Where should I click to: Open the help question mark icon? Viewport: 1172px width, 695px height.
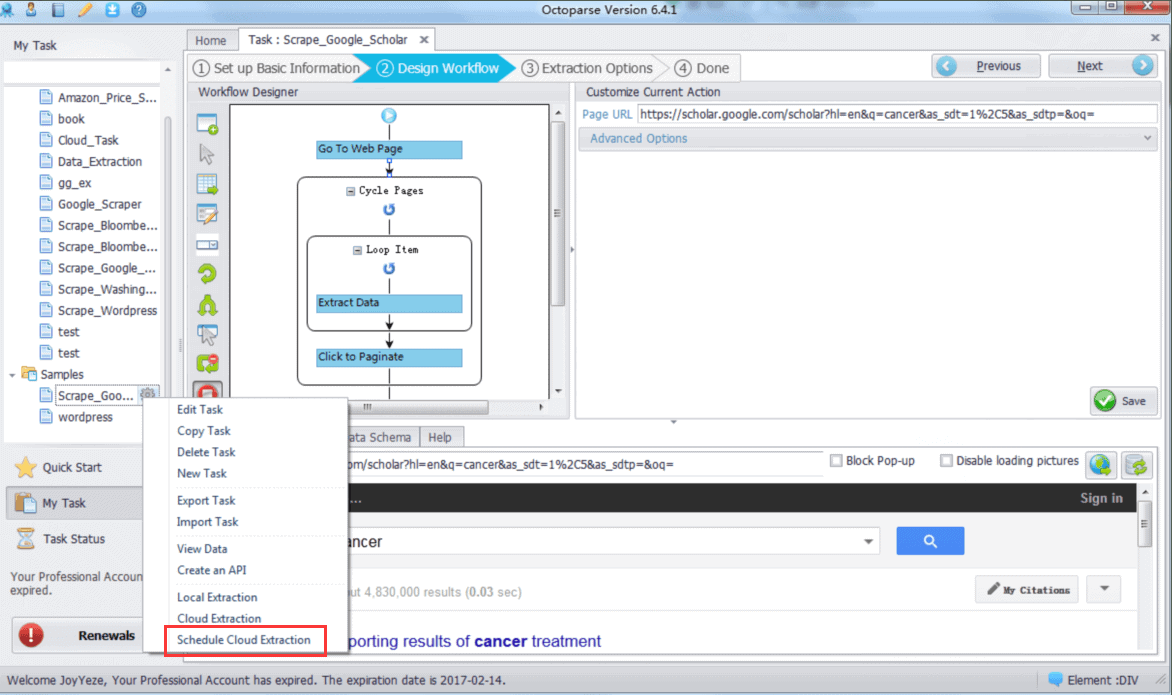(x=139, y=10)
